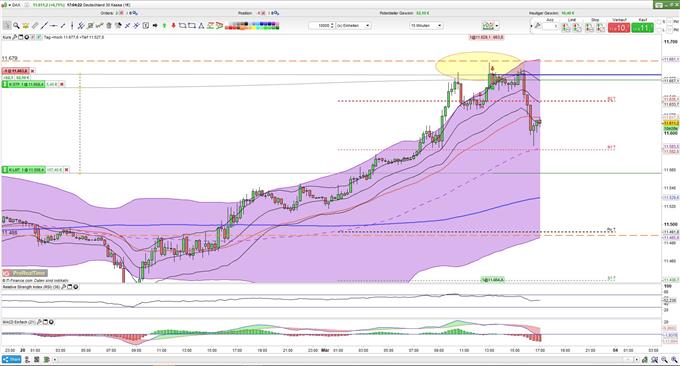680x366 pixels.
Task: Open the order panel wrench settings
Action: [x=537, y=26]
